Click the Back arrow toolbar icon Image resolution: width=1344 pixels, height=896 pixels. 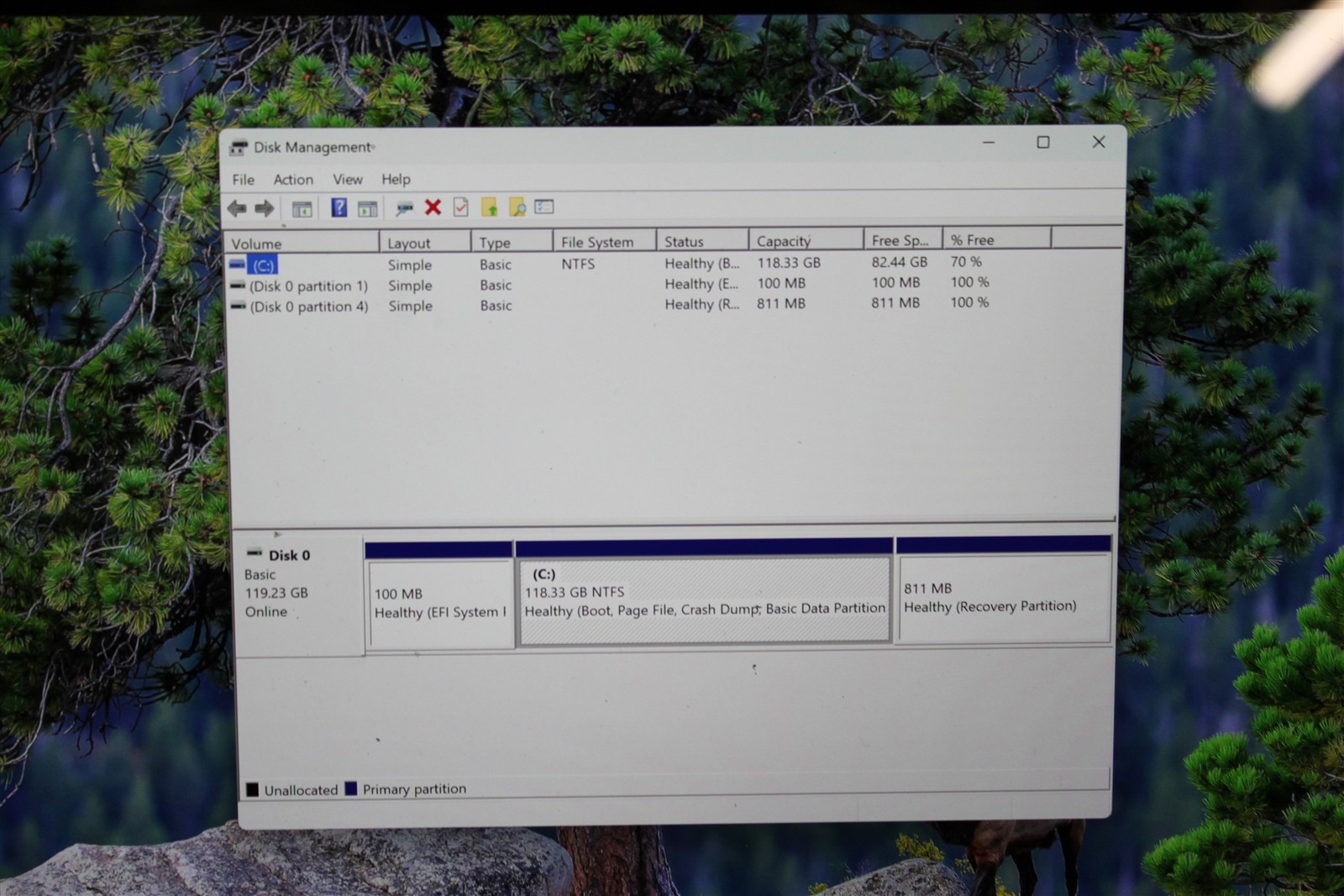click(x=237, y=208)
